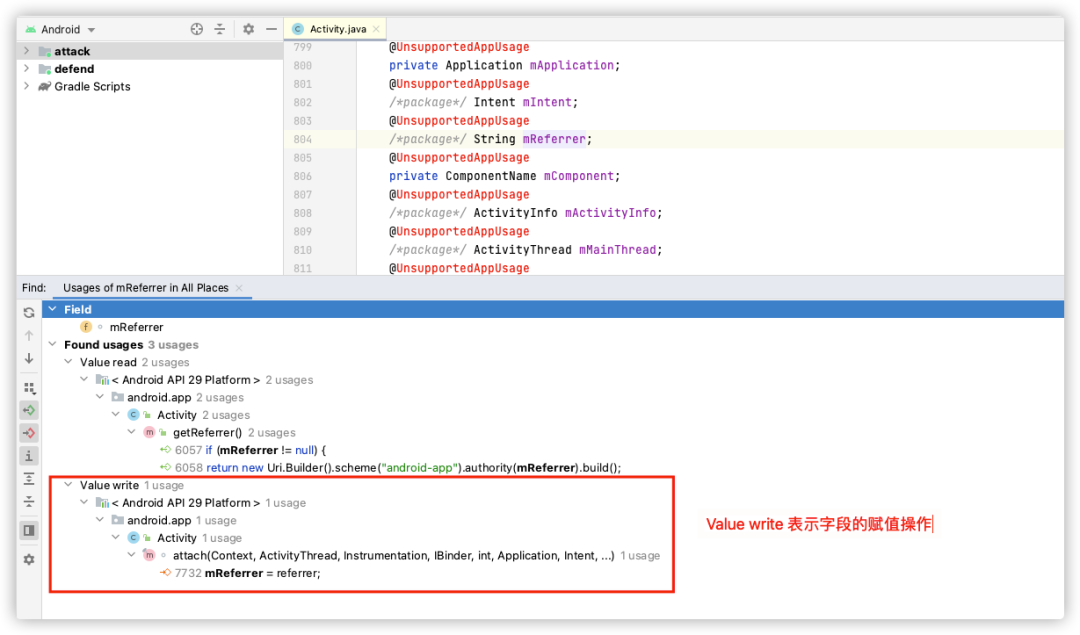The height and width of the screenshot is (635, 1080).
Task: Click the info icon in Find toolbar
Action: tap(29, 456)
